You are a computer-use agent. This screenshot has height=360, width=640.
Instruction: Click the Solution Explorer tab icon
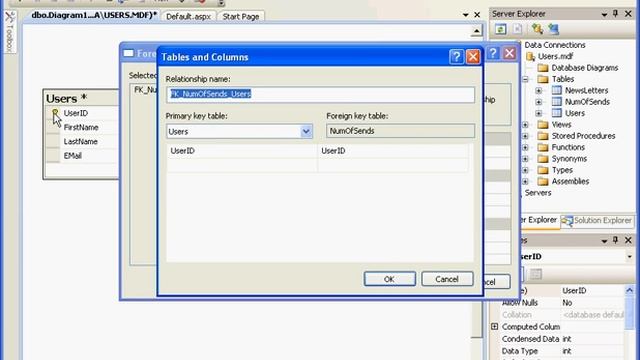pos(567,221)
